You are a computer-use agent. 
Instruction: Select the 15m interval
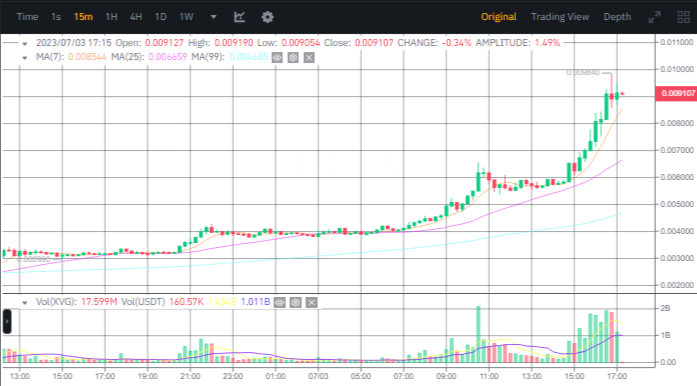(x=83, y=17)
